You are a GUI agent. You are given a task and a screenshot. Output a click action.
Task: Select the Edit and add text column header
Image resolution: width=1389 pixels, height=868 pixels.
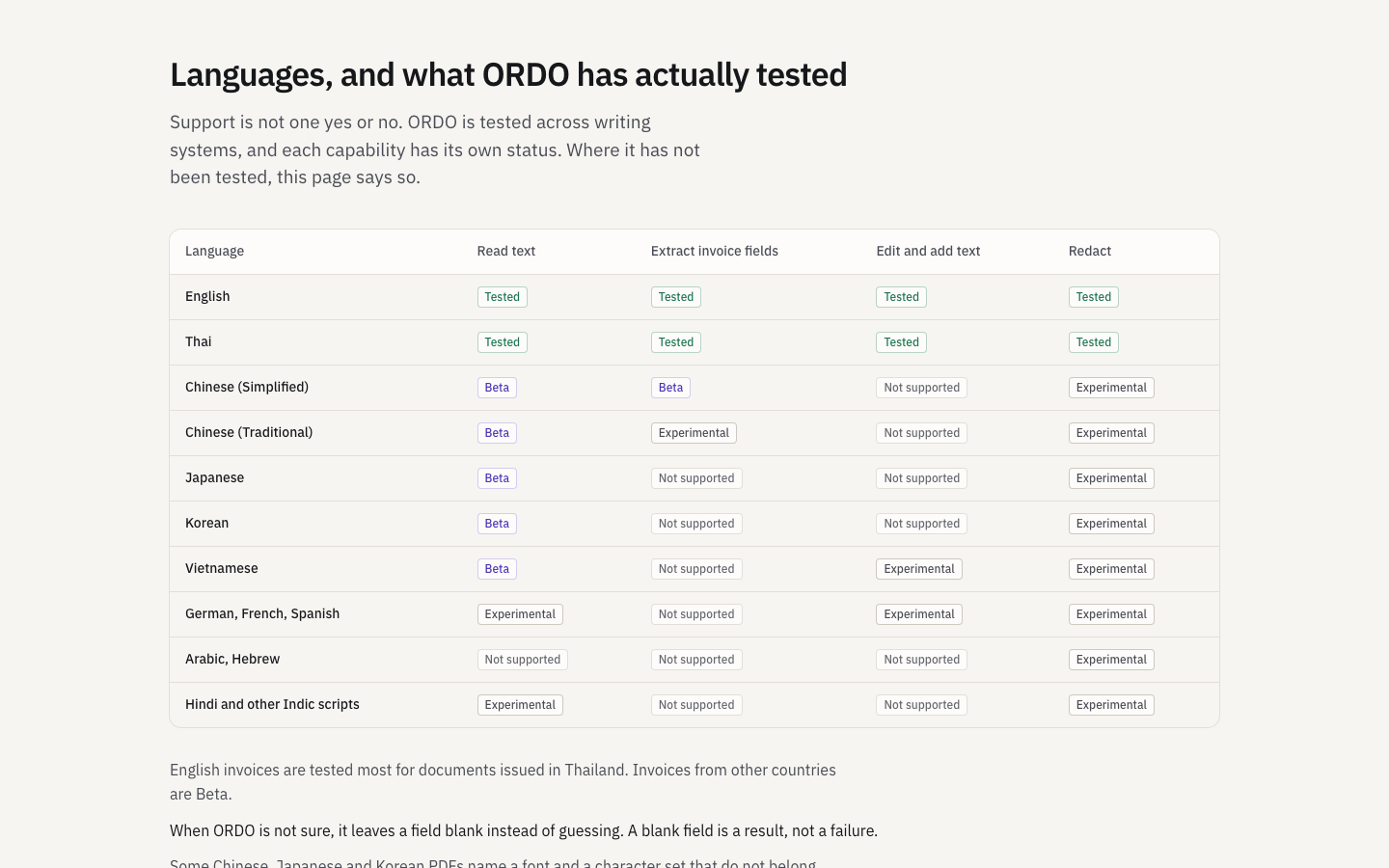pyautogui.click(x=928, y=251)
